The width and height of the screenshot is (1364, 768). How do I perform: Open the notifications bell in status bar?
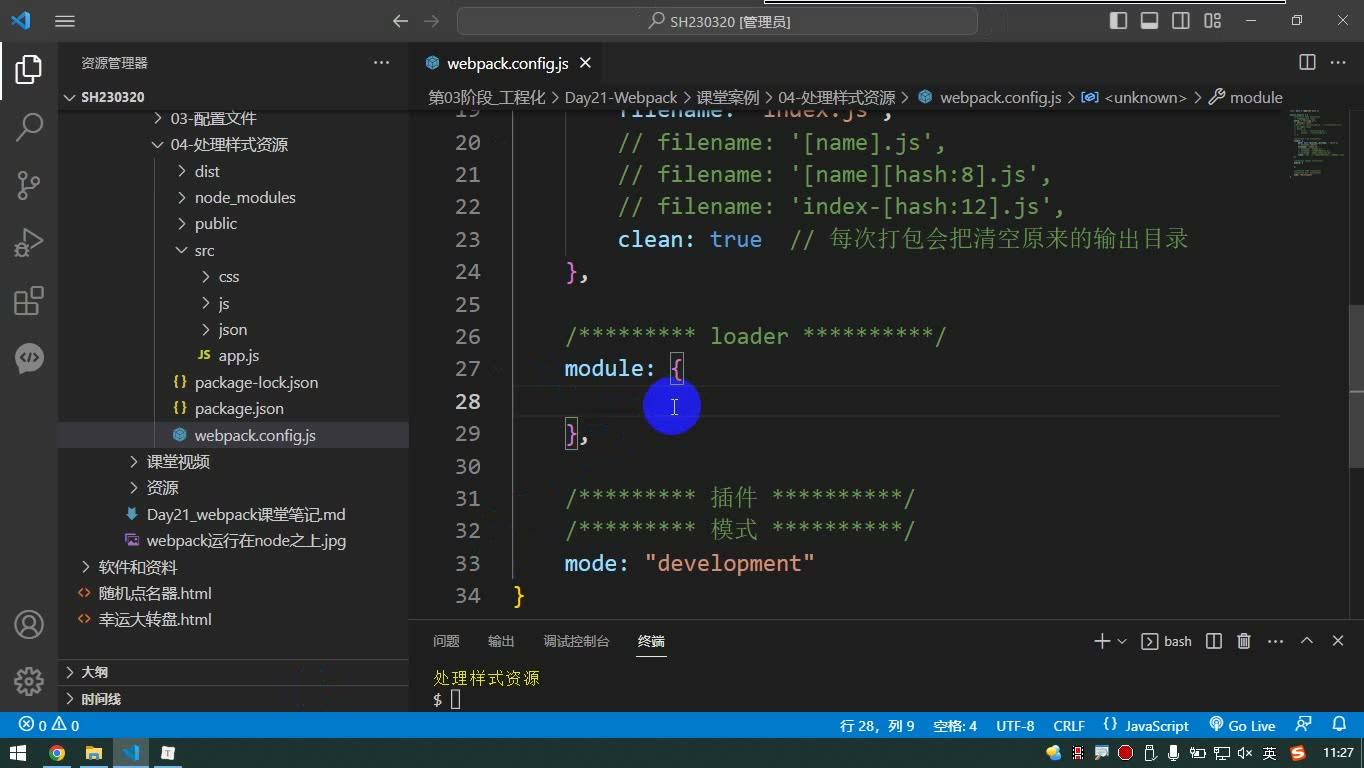click(x=1339, y=725)
